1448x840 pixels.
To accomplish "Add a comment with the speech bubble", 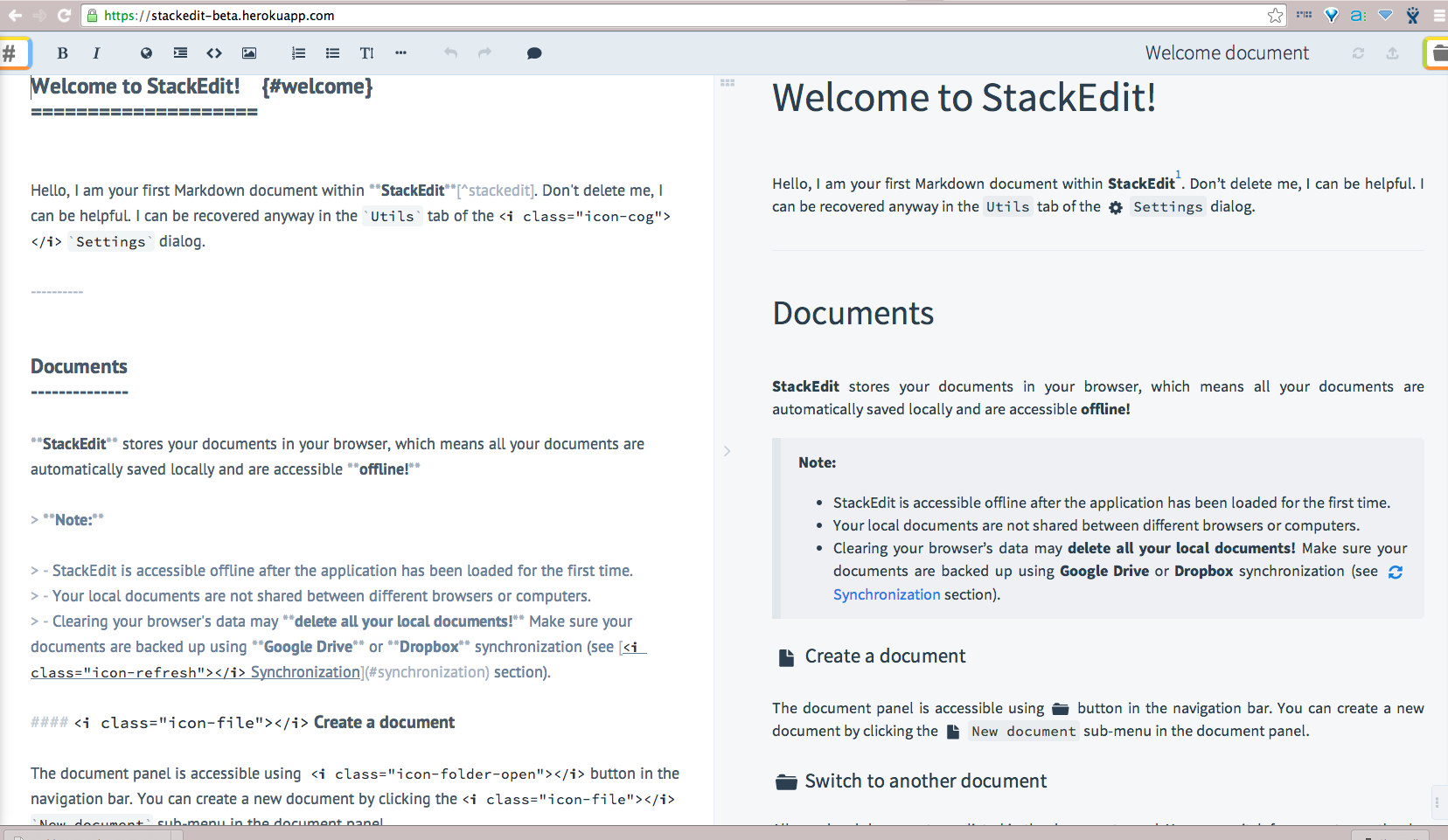I will coord(534,53).
